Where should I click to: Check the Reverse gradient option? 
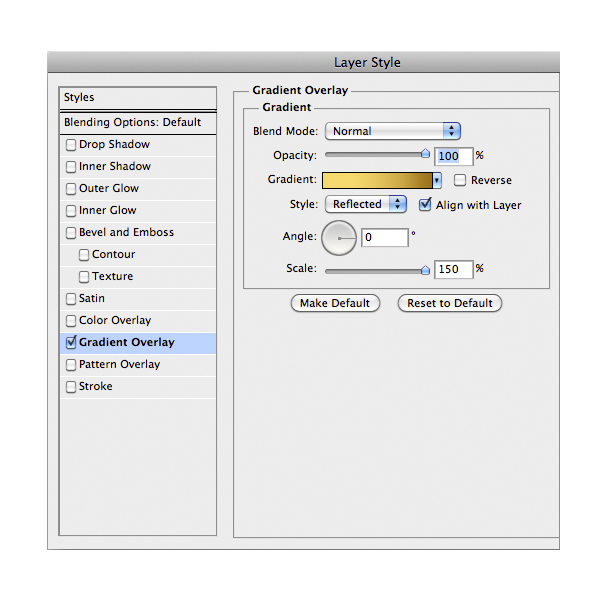pyautogui.click(x=460, y=181)
